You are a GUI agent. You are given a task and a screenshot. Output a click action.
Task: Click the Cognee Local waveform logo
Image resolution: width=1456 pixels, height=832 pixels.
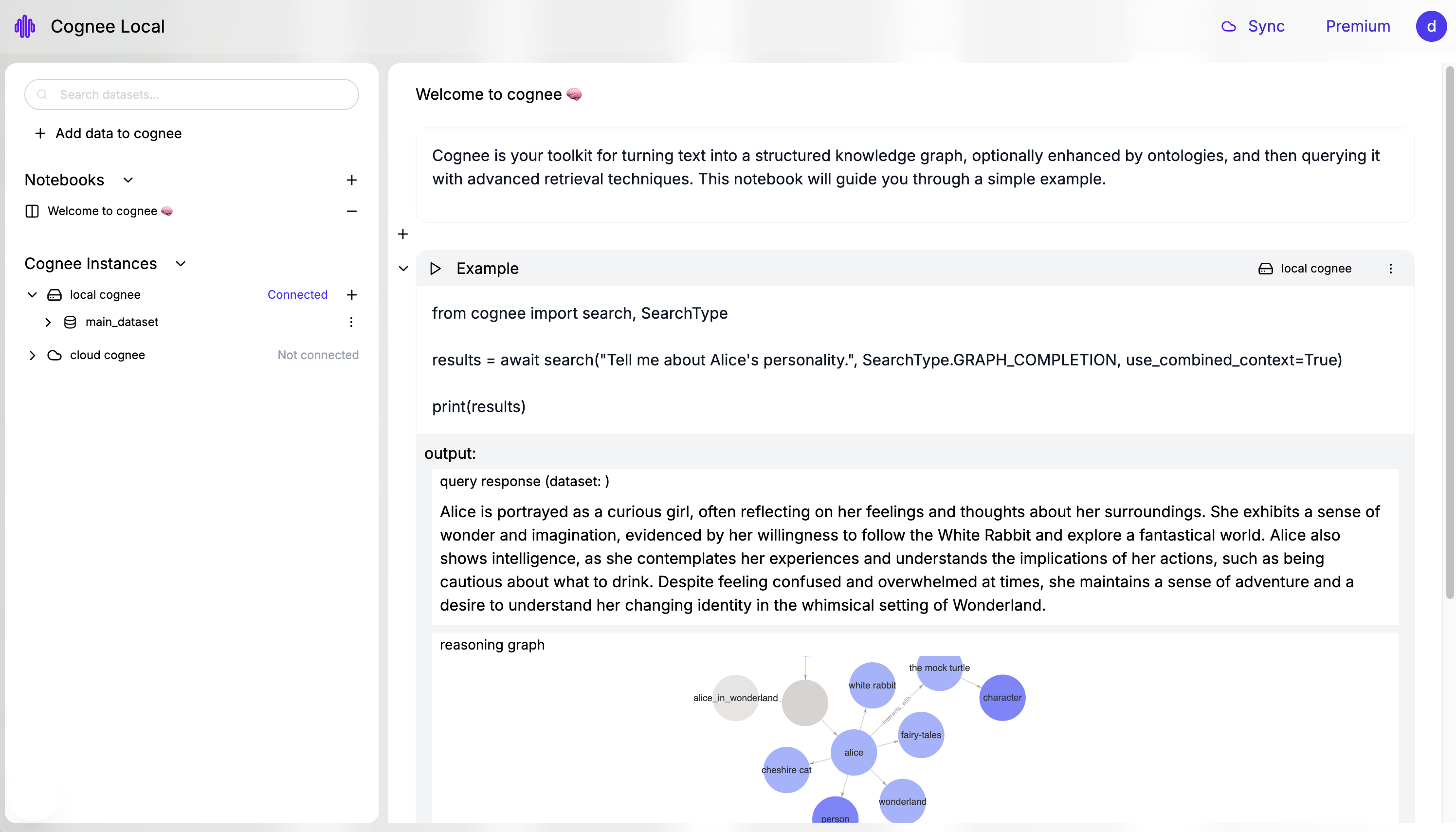(25, 26)
